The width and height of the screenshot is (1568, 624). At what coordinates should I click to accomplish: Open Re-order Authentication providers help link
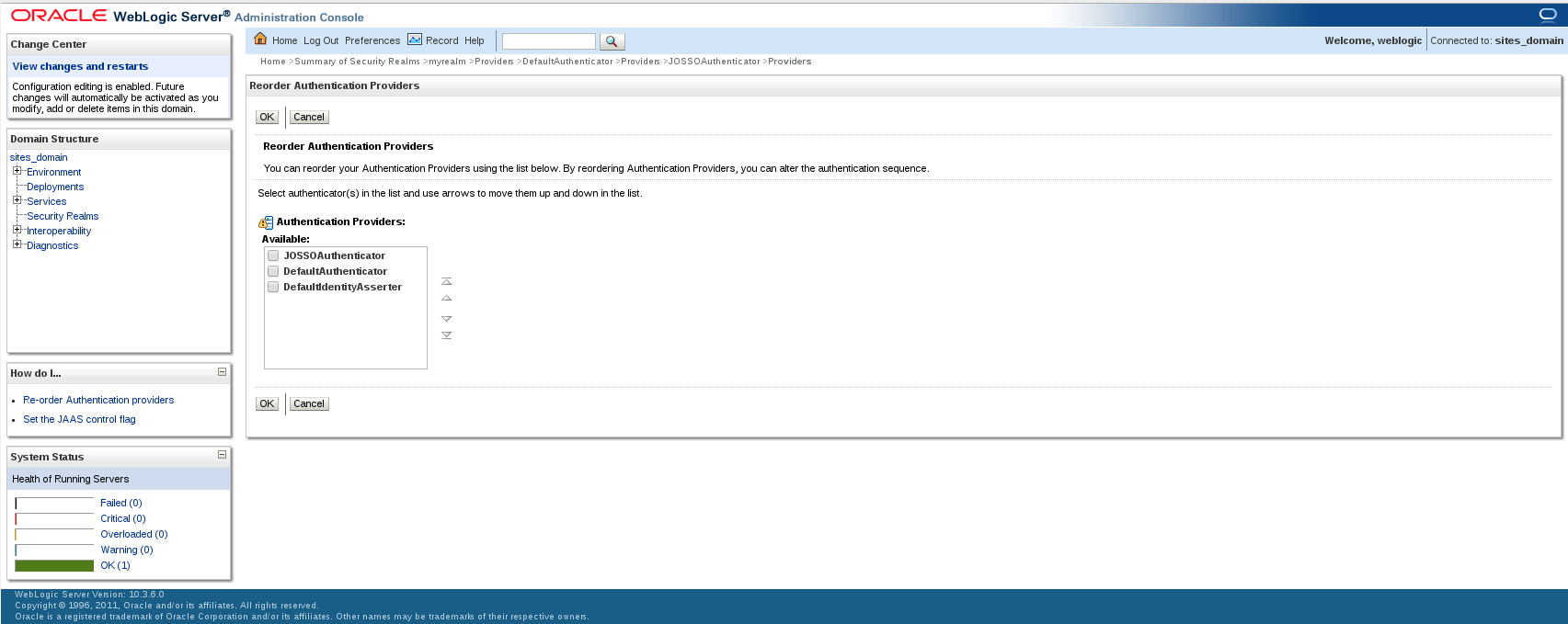[x=98, y=400]
